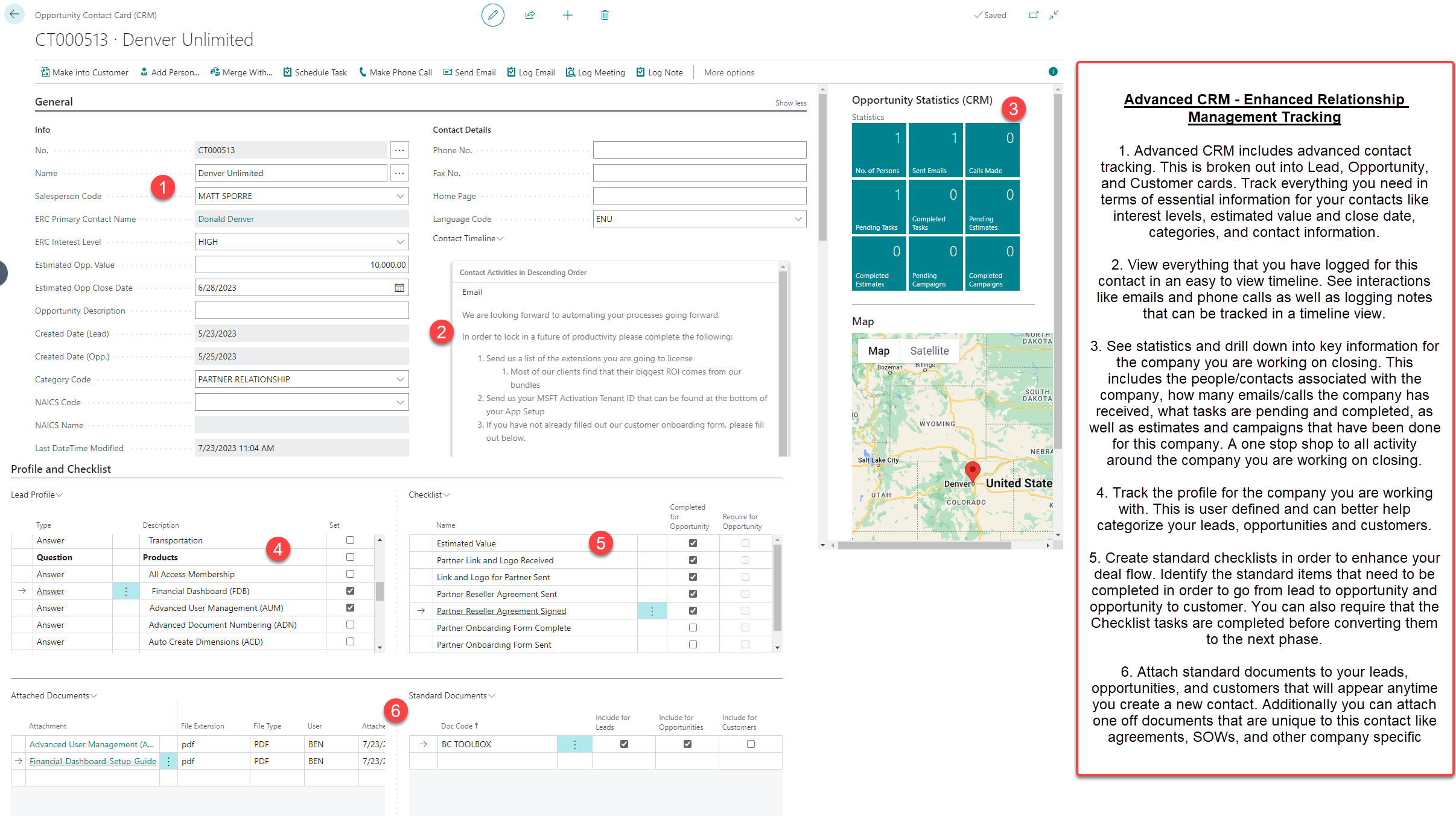Image resolution: width=1456 pixels, height=816 pixels.
Task: Expand Attached Documents menu chevron
Action: [94, 696]
